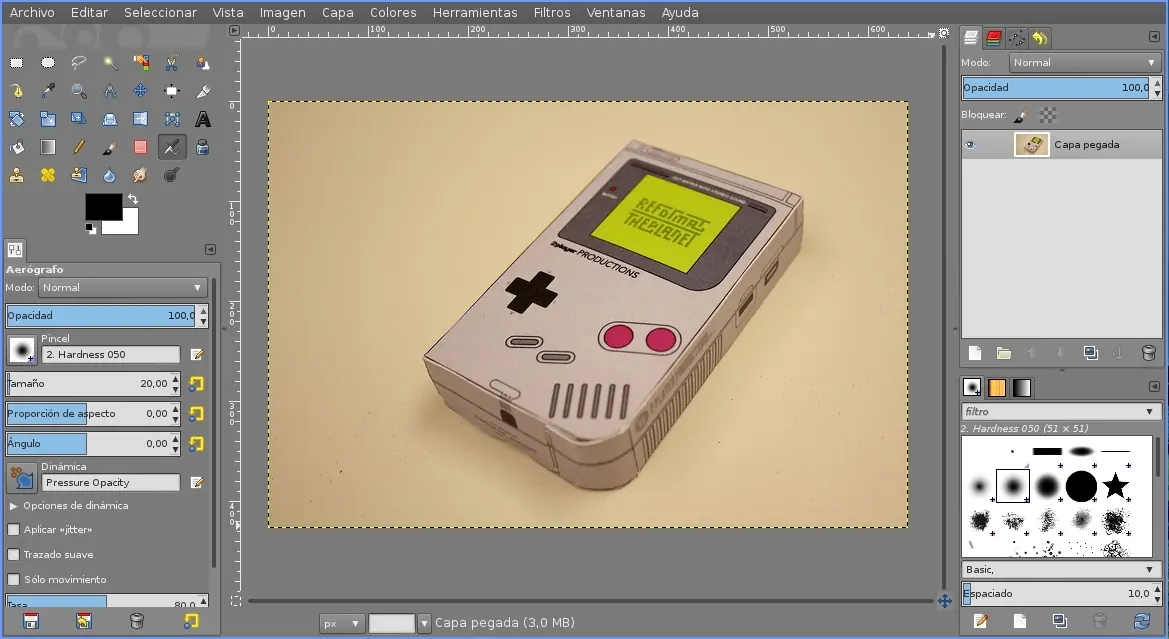Open the Archivo menu
The height and width of the screenshot is (639, 1169).
(x=32, y=13)
